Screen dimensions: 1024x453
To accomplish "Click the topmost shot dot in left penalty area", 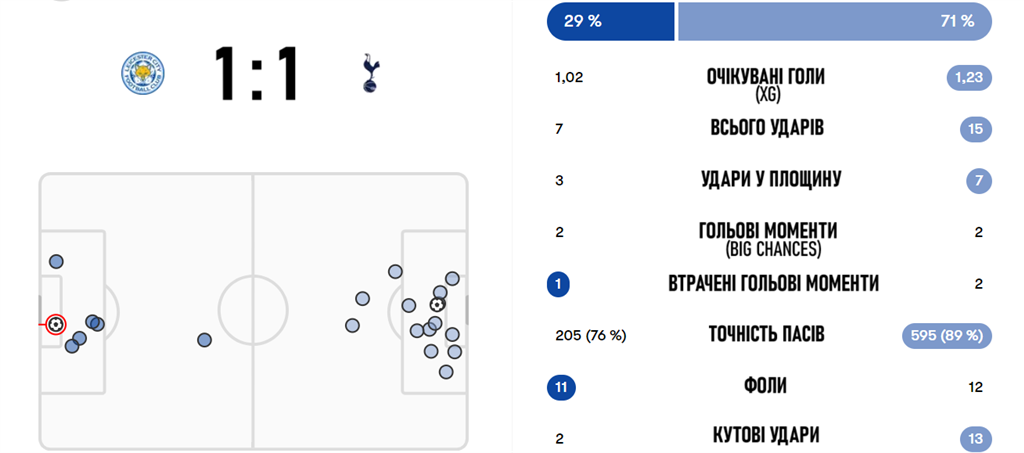I will click(x=56, y=262).
